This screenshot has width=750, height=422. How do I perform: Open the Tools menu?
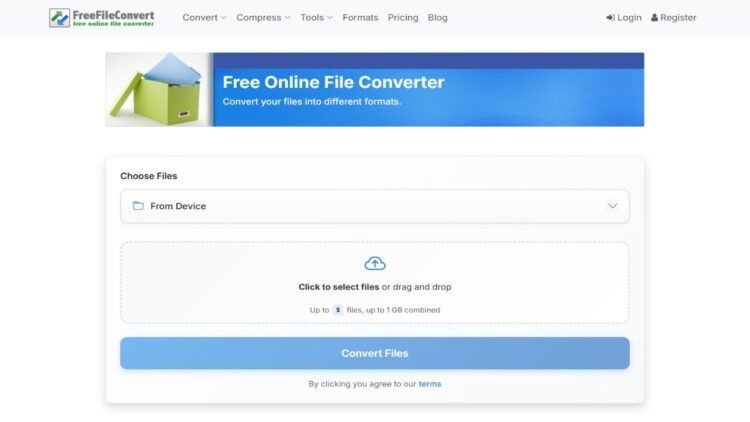point(316,18)
